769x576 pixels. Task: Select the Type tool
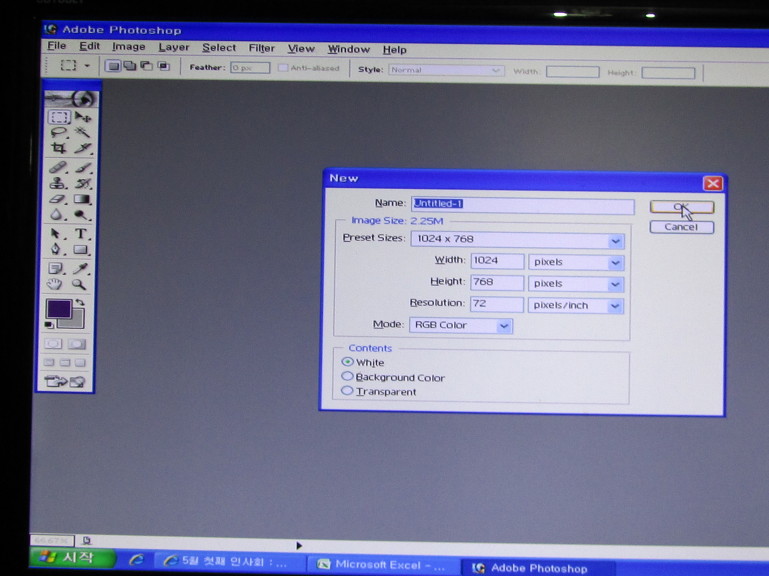(x=81, y=234)
